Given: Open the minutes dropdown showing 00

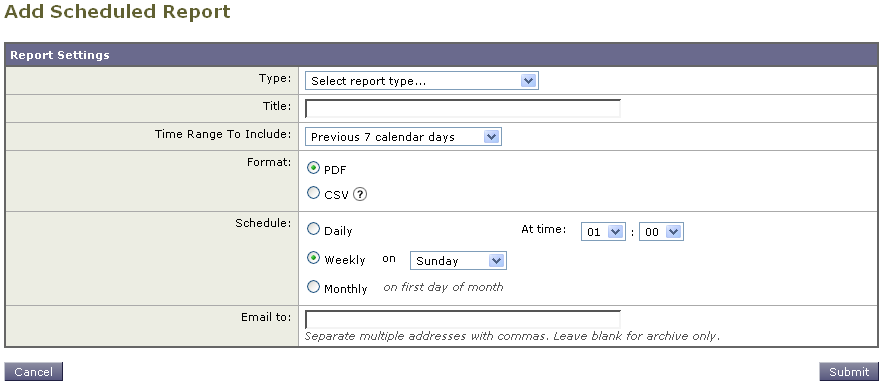Looking at the screenshot, I should pyautogui.click(x=661, y=231).
